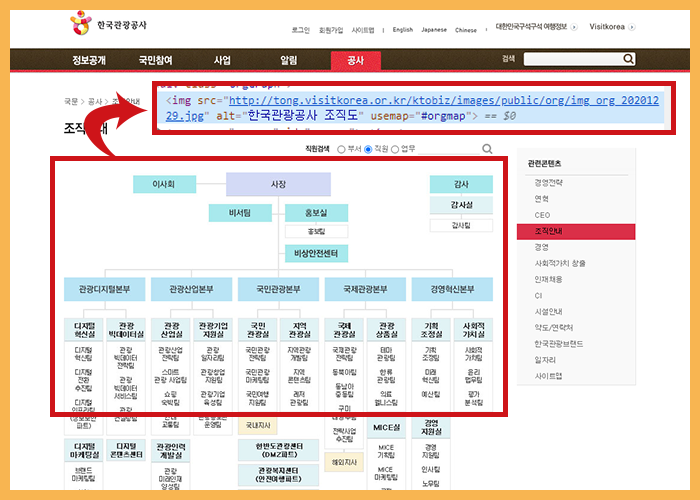The width and height of the screenshot is (700, 500).
Task: Open the 알림 main menu
Action: 288,60
